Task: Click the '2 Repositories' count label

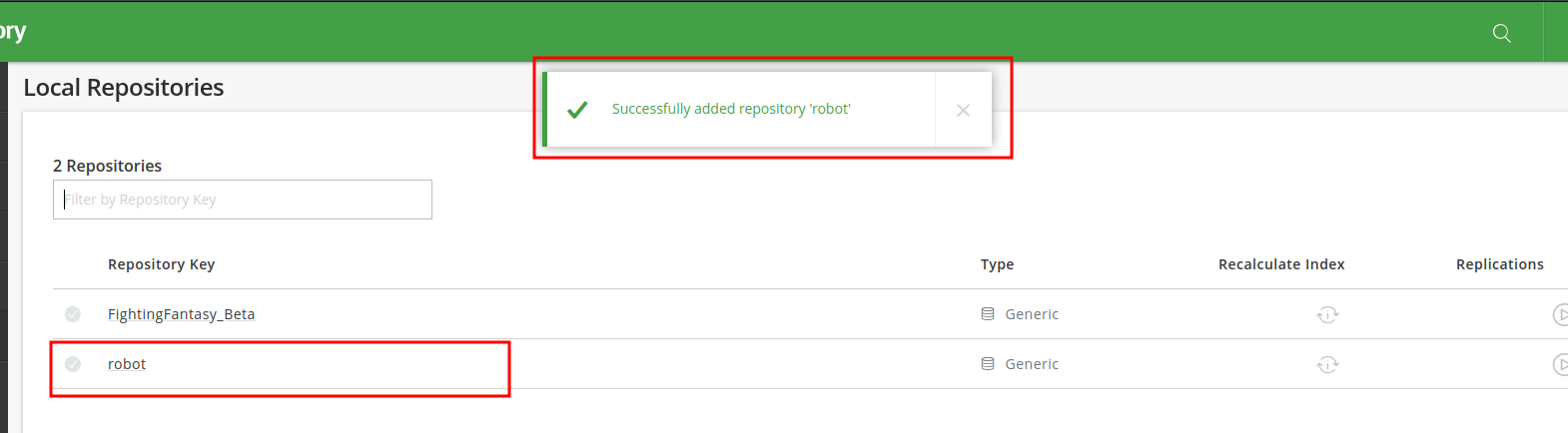Action: [x=107, y=166]
